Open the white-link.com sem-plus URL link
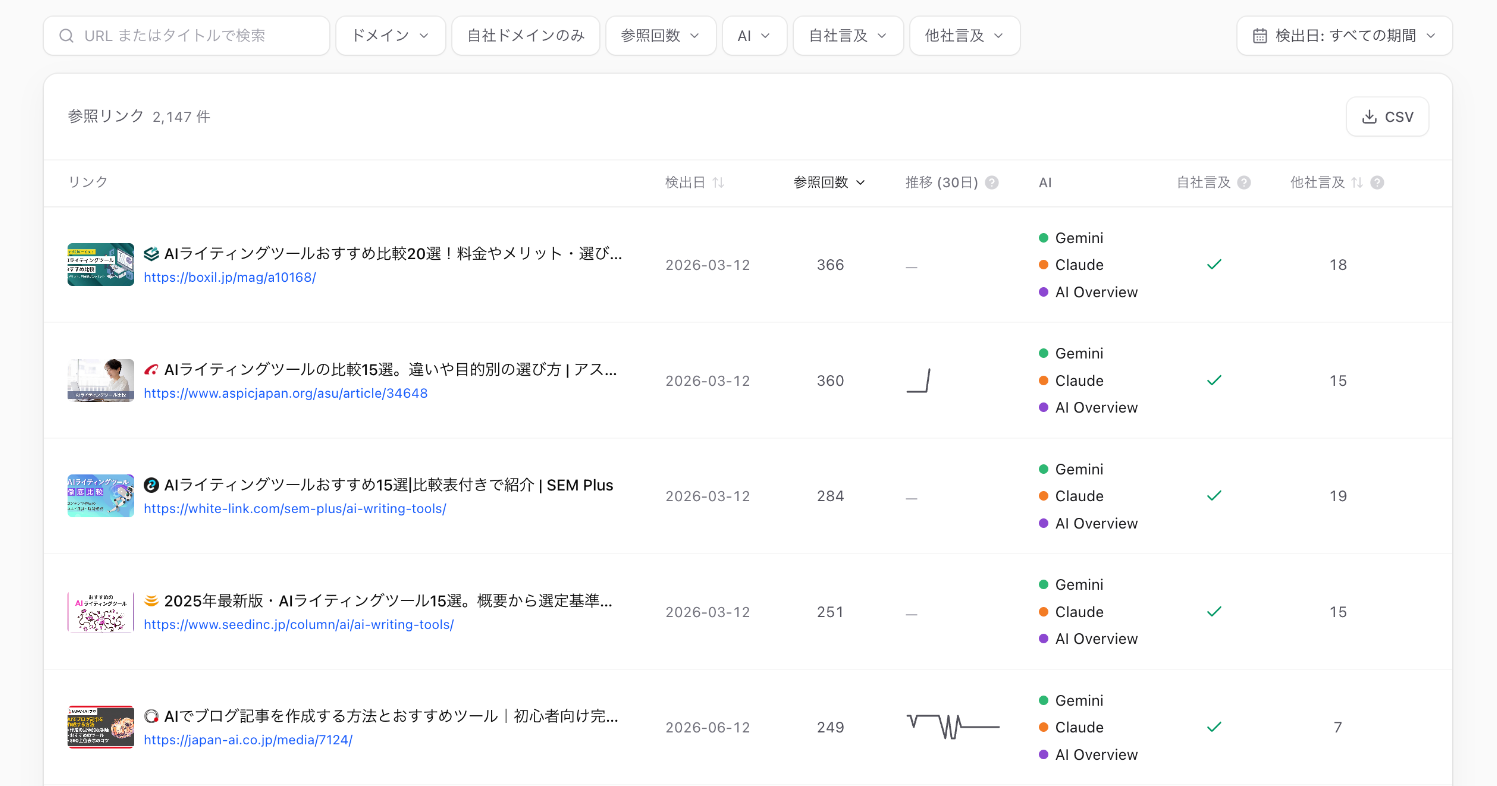This screenshot has width=1497, height=786. (295, 509)
